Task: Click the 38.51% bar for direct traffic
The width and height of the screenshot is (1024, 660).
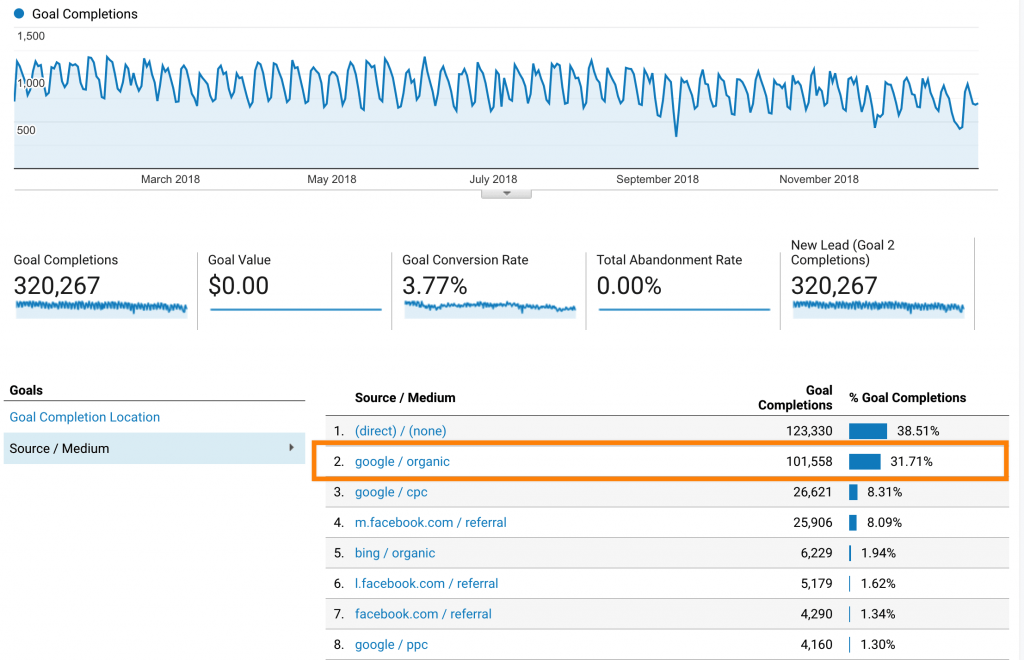Action: [867, 431]
